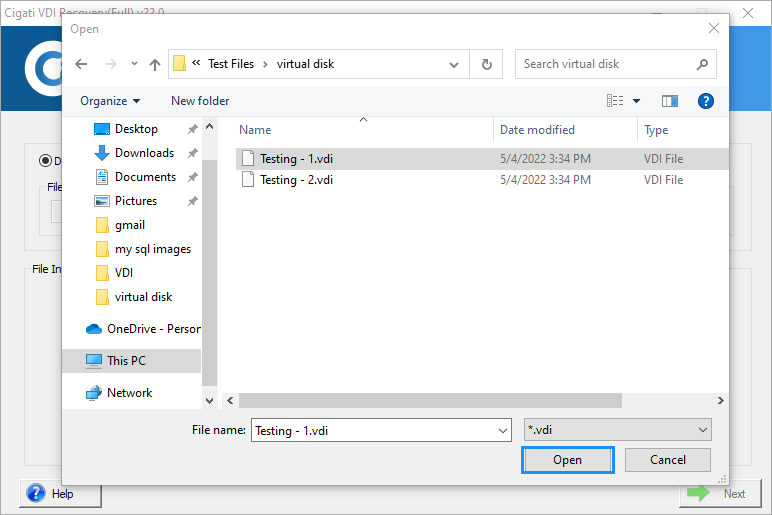Select virtual disk folder in sidebar
Viewport: 772px width, 515px height.
tap(143, 297)
